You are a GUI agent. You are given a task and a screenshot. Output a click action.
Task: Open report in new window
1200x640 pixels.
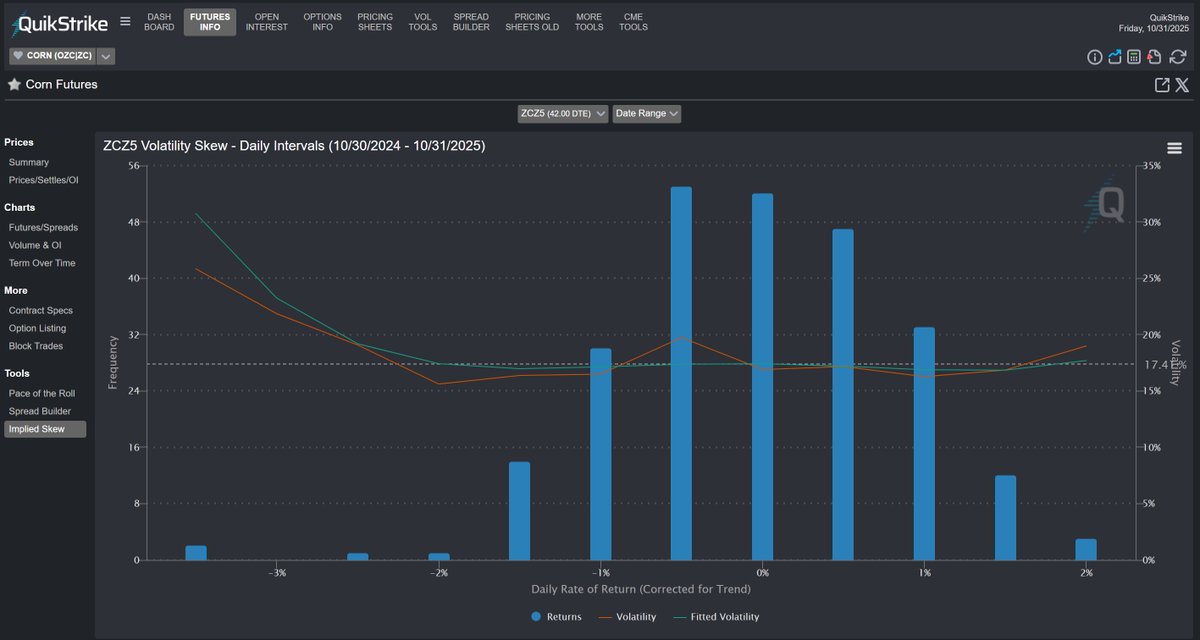click(x=1161, y=85)
